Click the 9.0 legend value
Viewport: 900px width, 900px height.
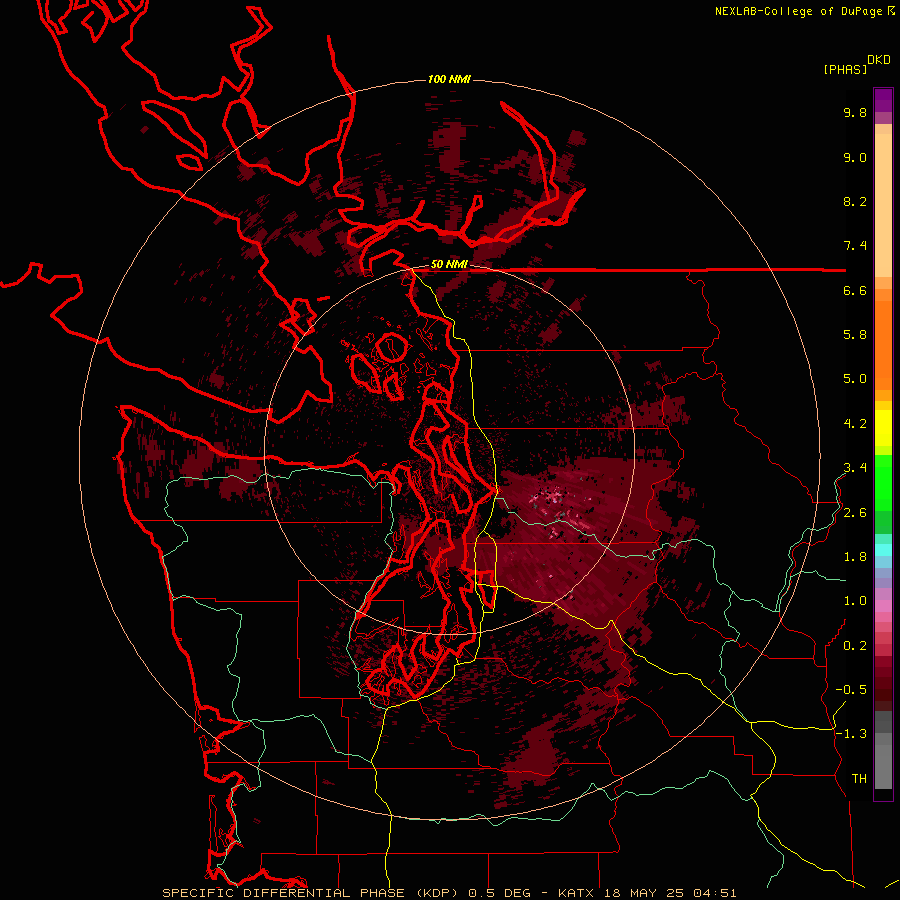click(x=855, y=157)
